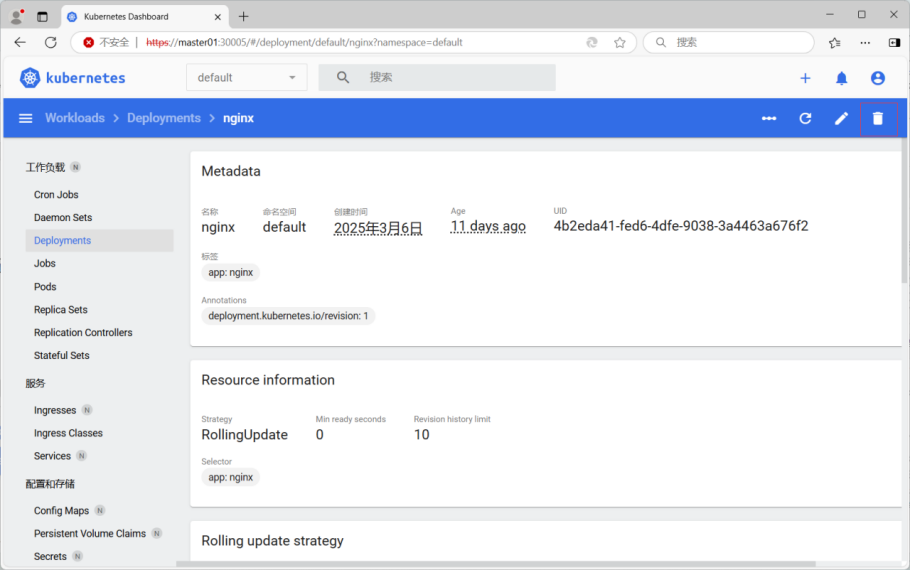Image resolution: width=911 pixels, height=570 pixels.
Task: Click the 配置和存储 section heading
Action: click(x=51, y=484)
